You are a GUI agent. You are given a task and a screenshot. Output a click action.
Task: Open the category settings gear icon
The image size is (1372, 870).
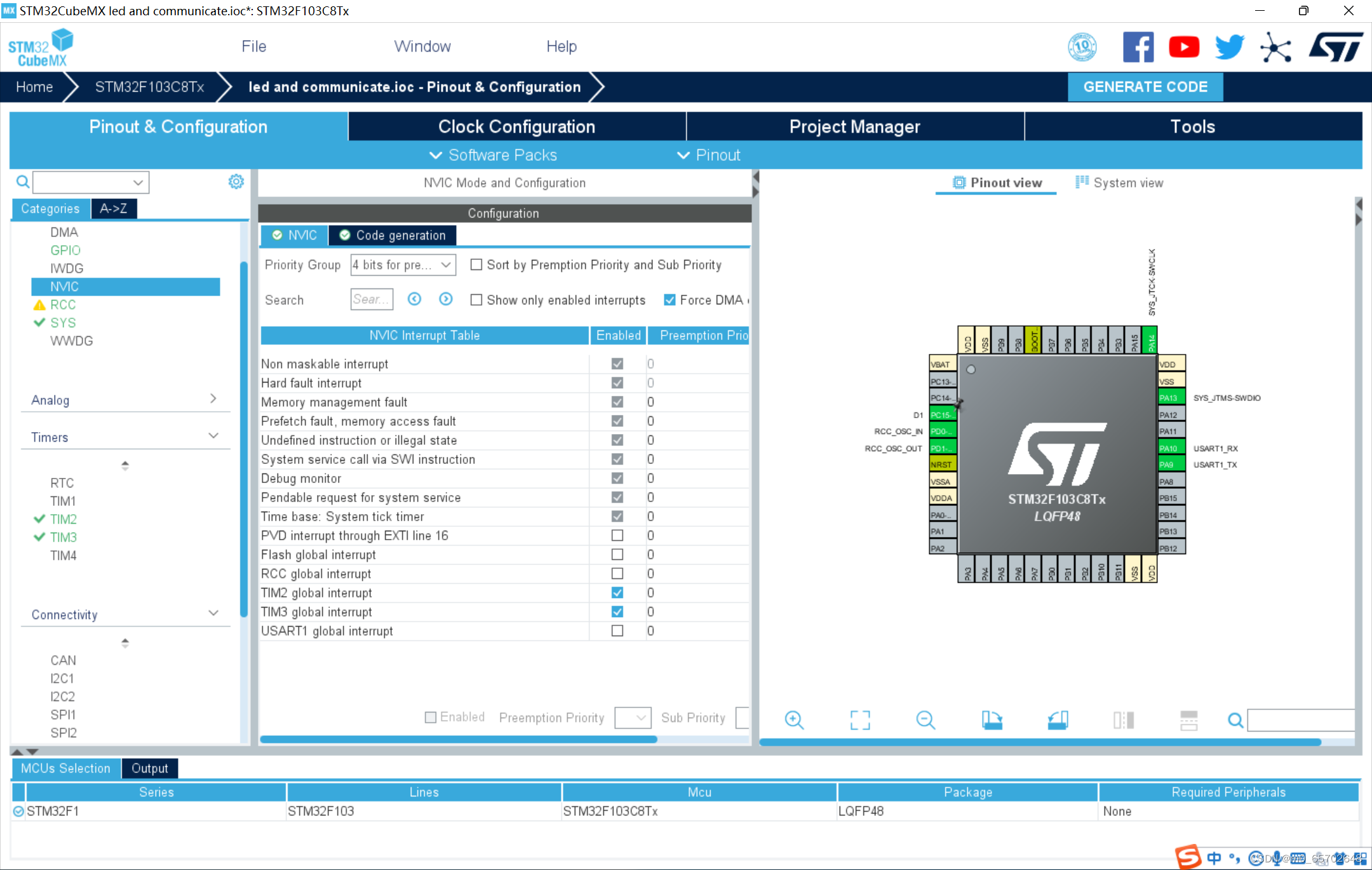point(236,182)
